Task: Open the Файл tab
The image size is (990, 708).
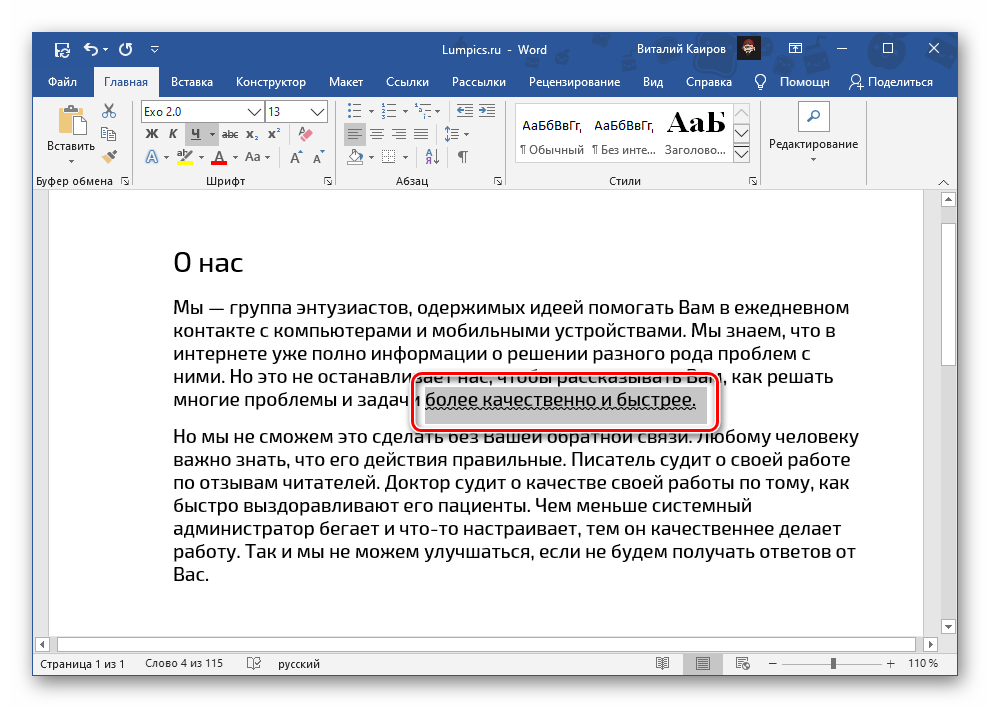Action: tap(62, 82)
